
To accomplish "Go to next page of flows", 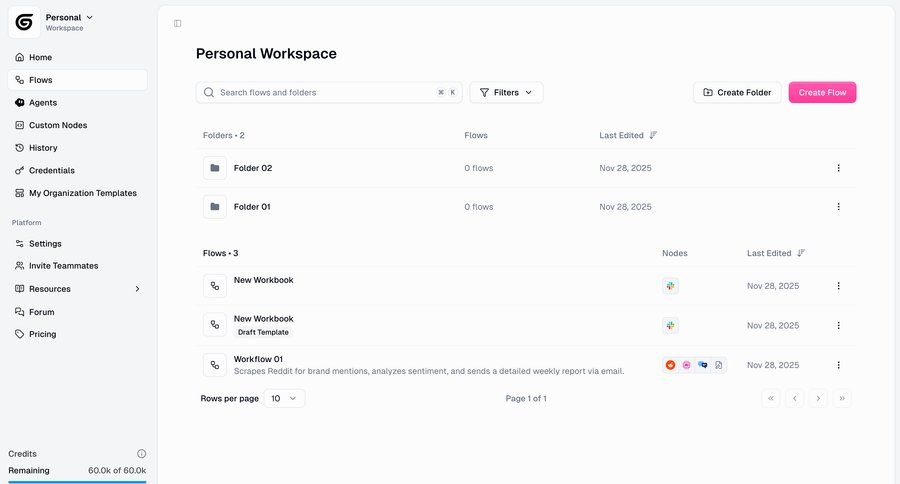I will [x=818, y=398].
